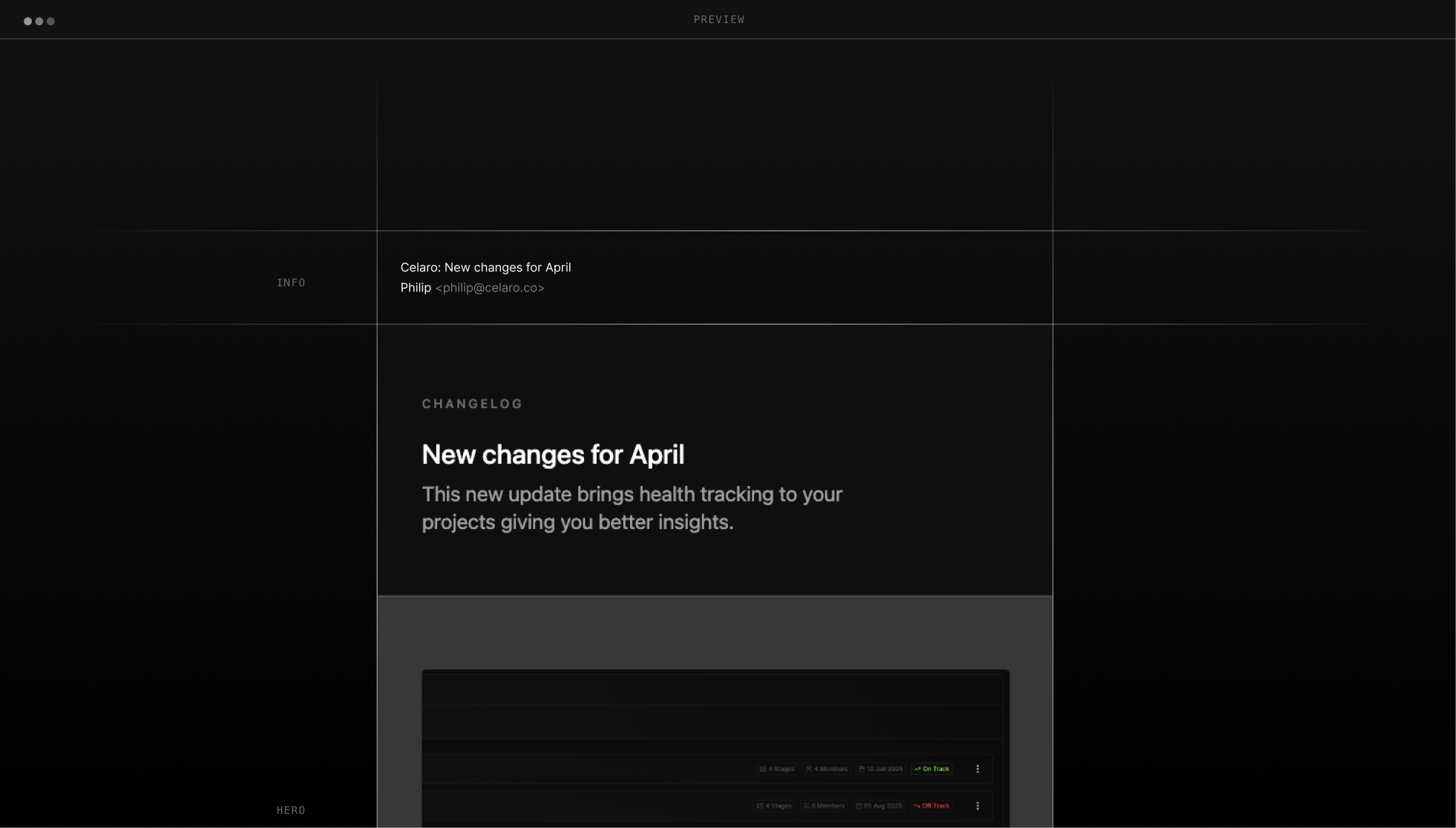Click the sender name Philip
The width and height of the screenshot is (1456, 828).
416,288
